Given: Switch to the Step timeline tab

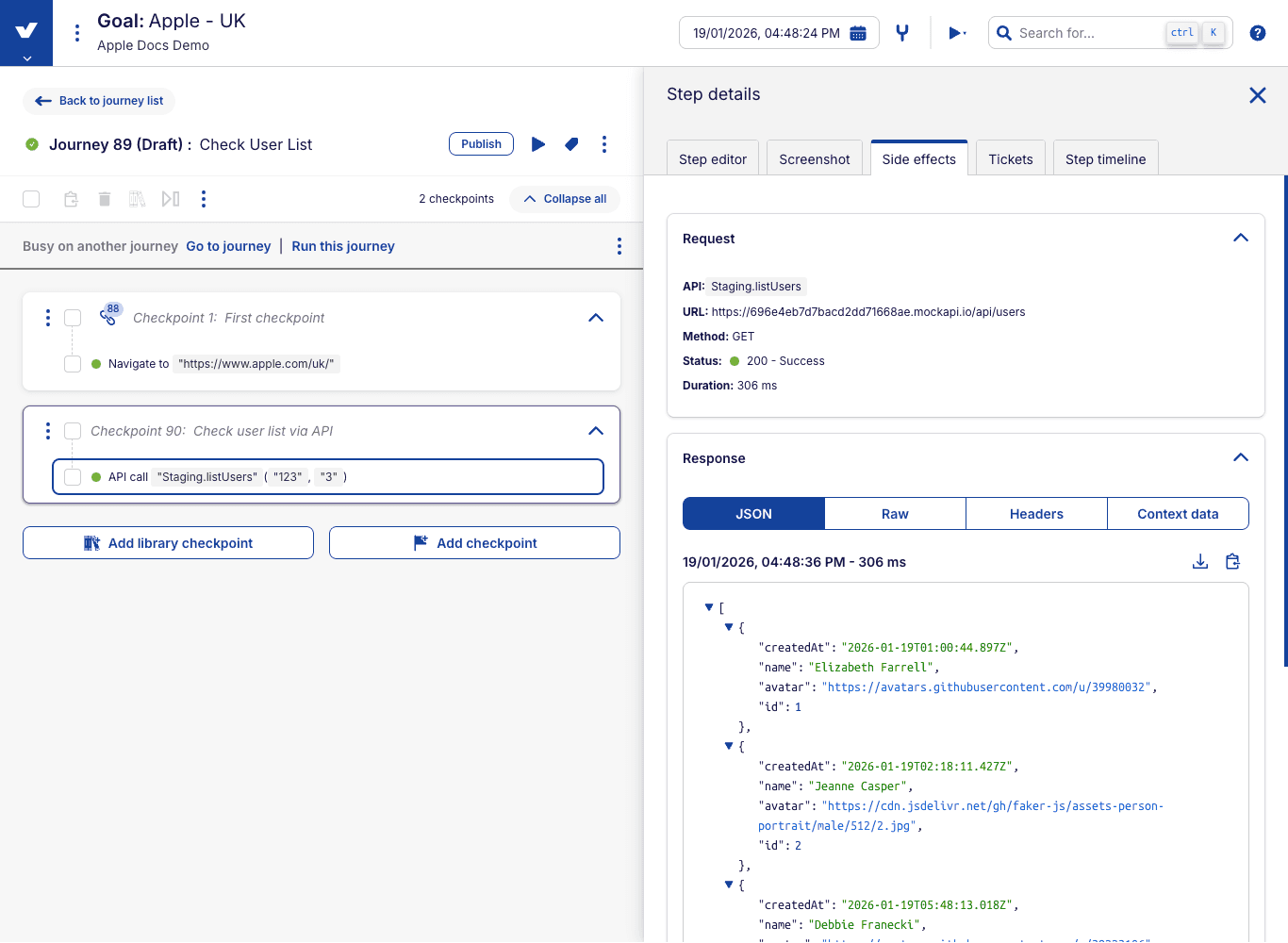Looking at the screenshot, I should click(1106, 158).
